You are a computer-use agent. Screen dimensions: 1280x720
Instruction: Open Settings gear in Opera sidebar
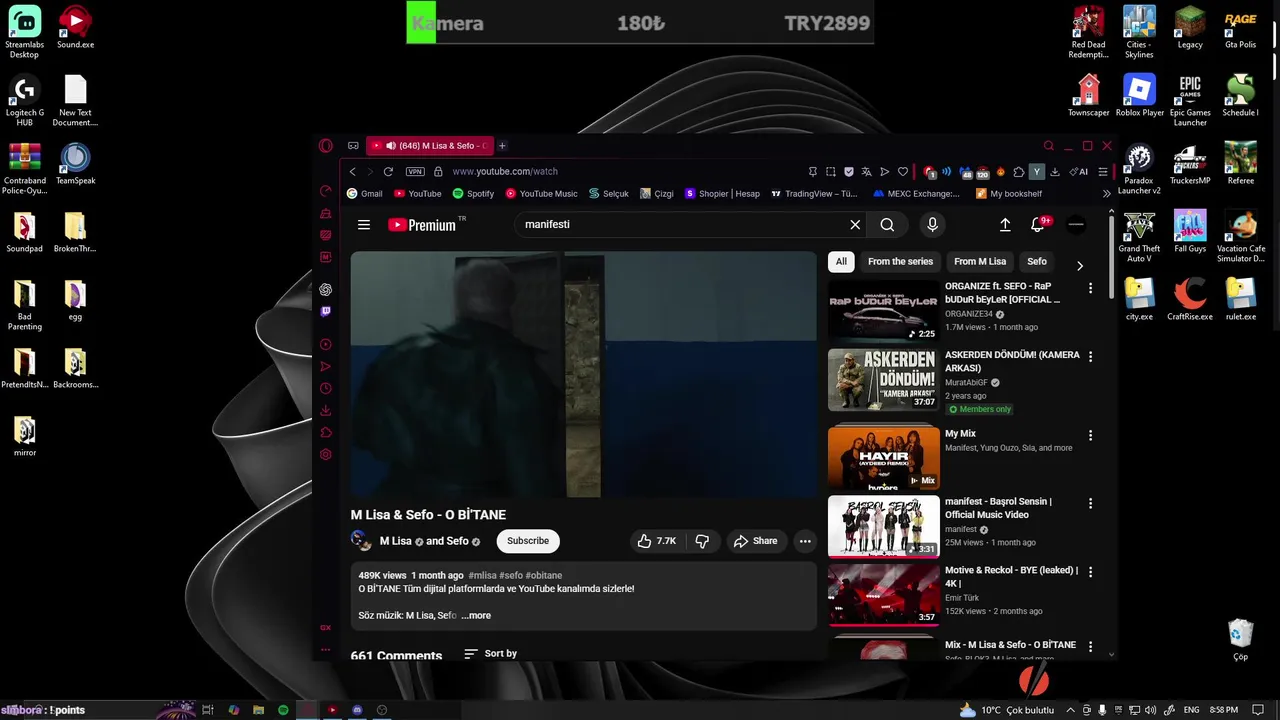[x=326, y=455]
